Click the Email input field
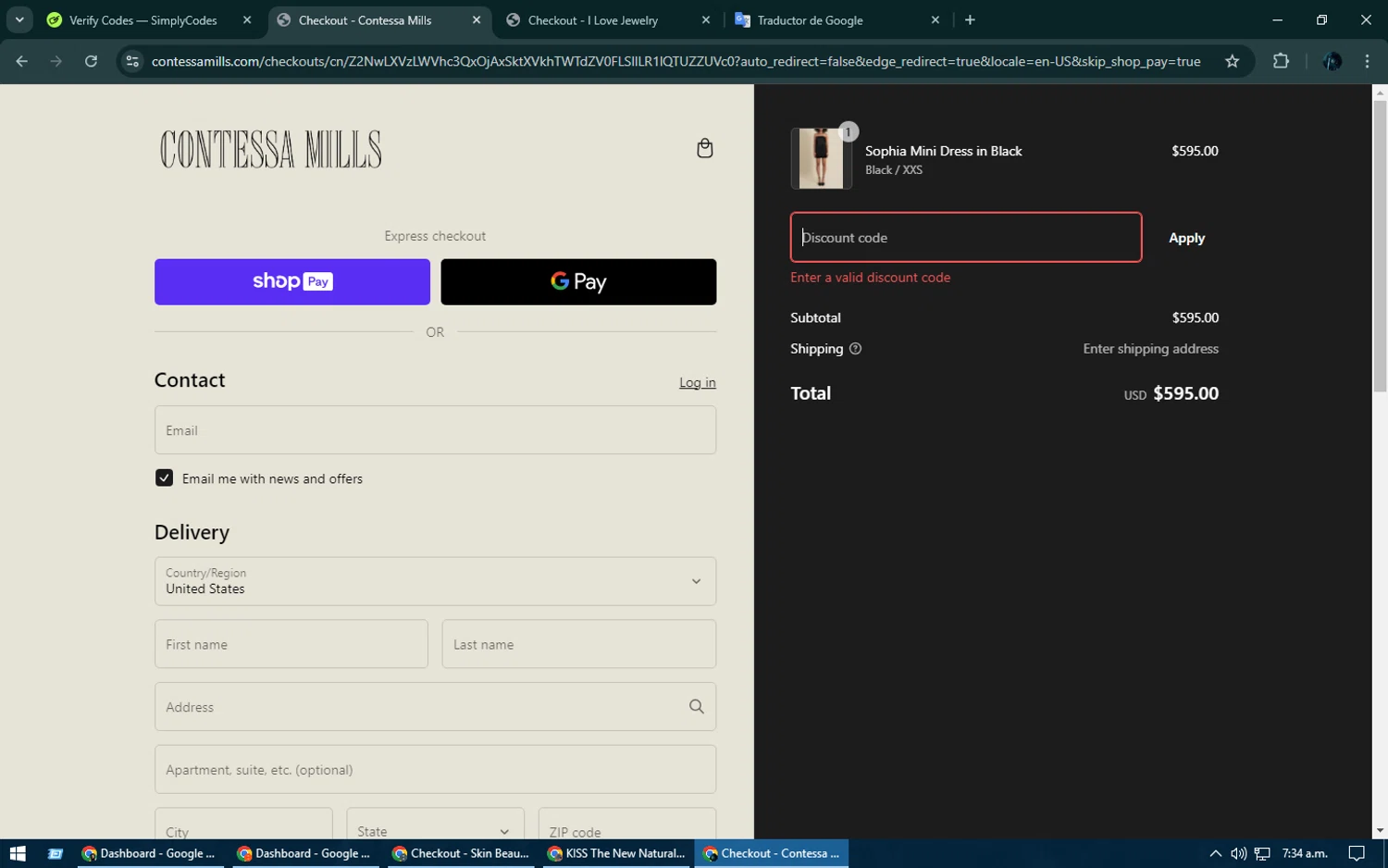The width and height of the screenshot is (1388, 868). (435, 430)
